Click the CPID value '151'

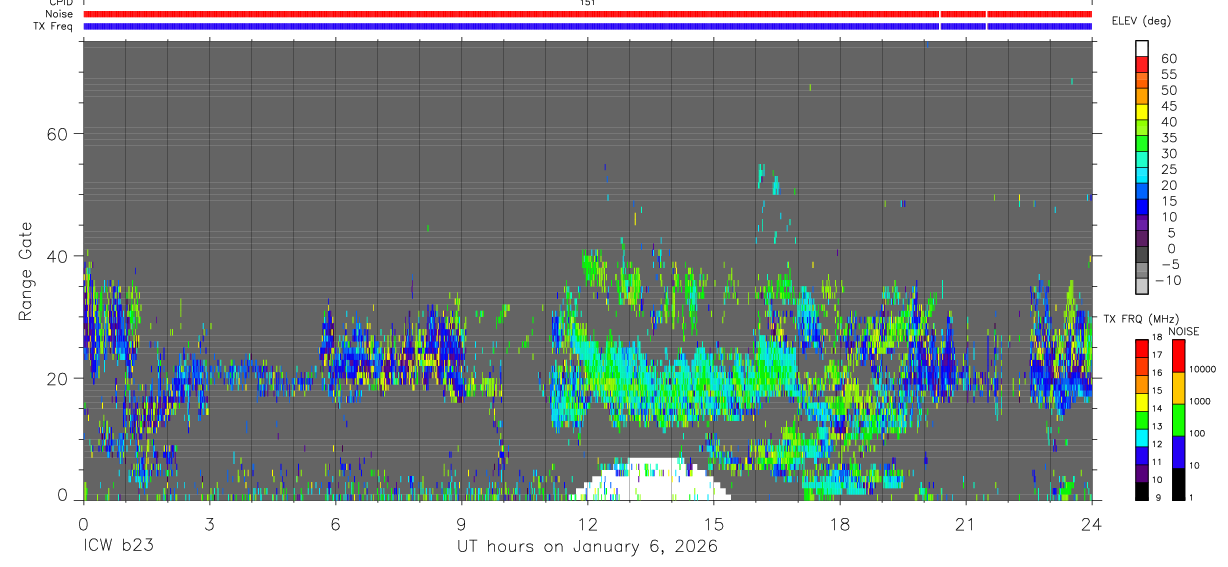587,3
